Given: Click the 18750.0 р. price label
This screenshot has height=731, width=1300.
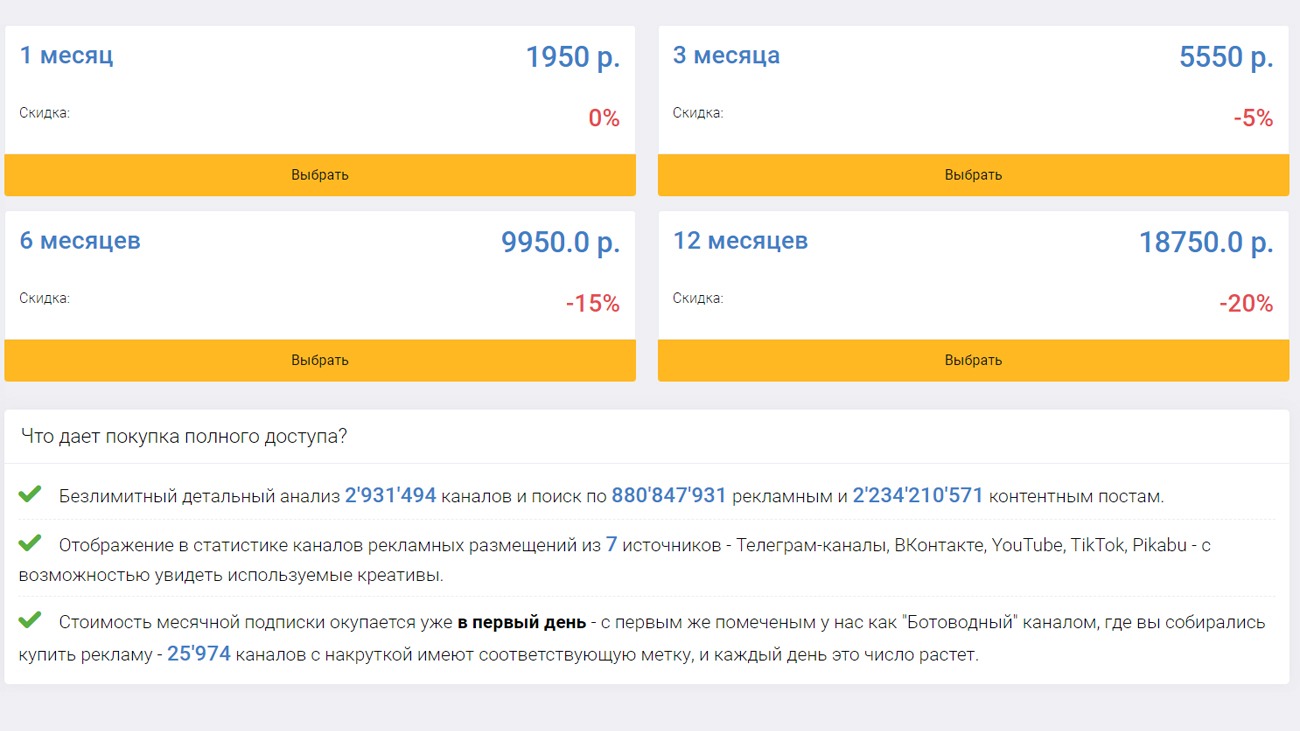Looking at the screenshot, I should tap(1206, 243).
